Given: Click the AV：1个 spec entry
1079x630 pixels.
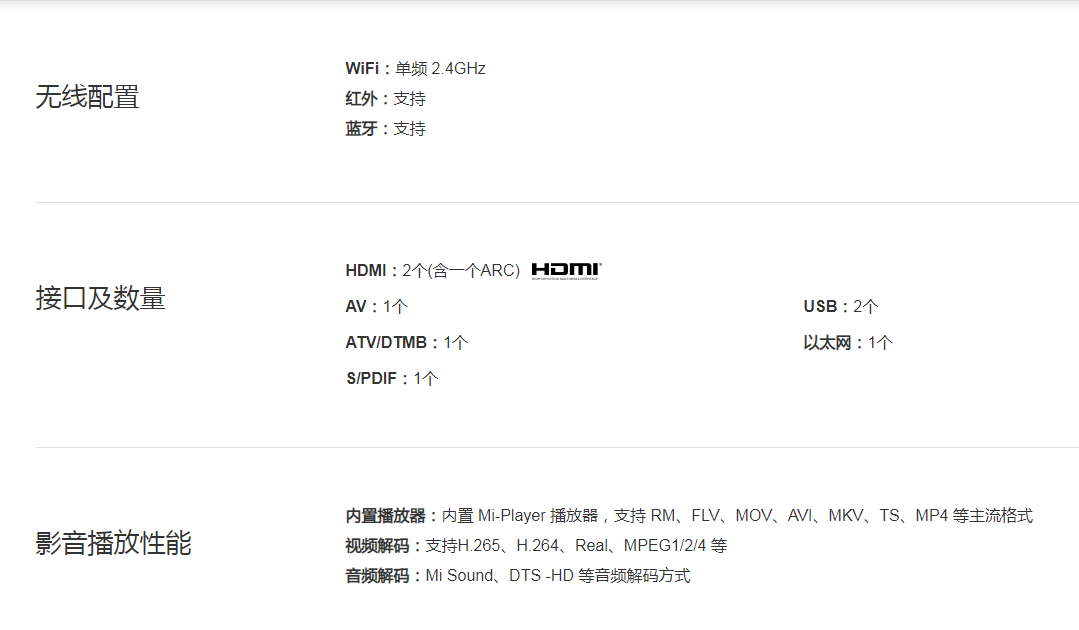Looking at the screenshot, I should pyautogui.click(x=376, y=307).
